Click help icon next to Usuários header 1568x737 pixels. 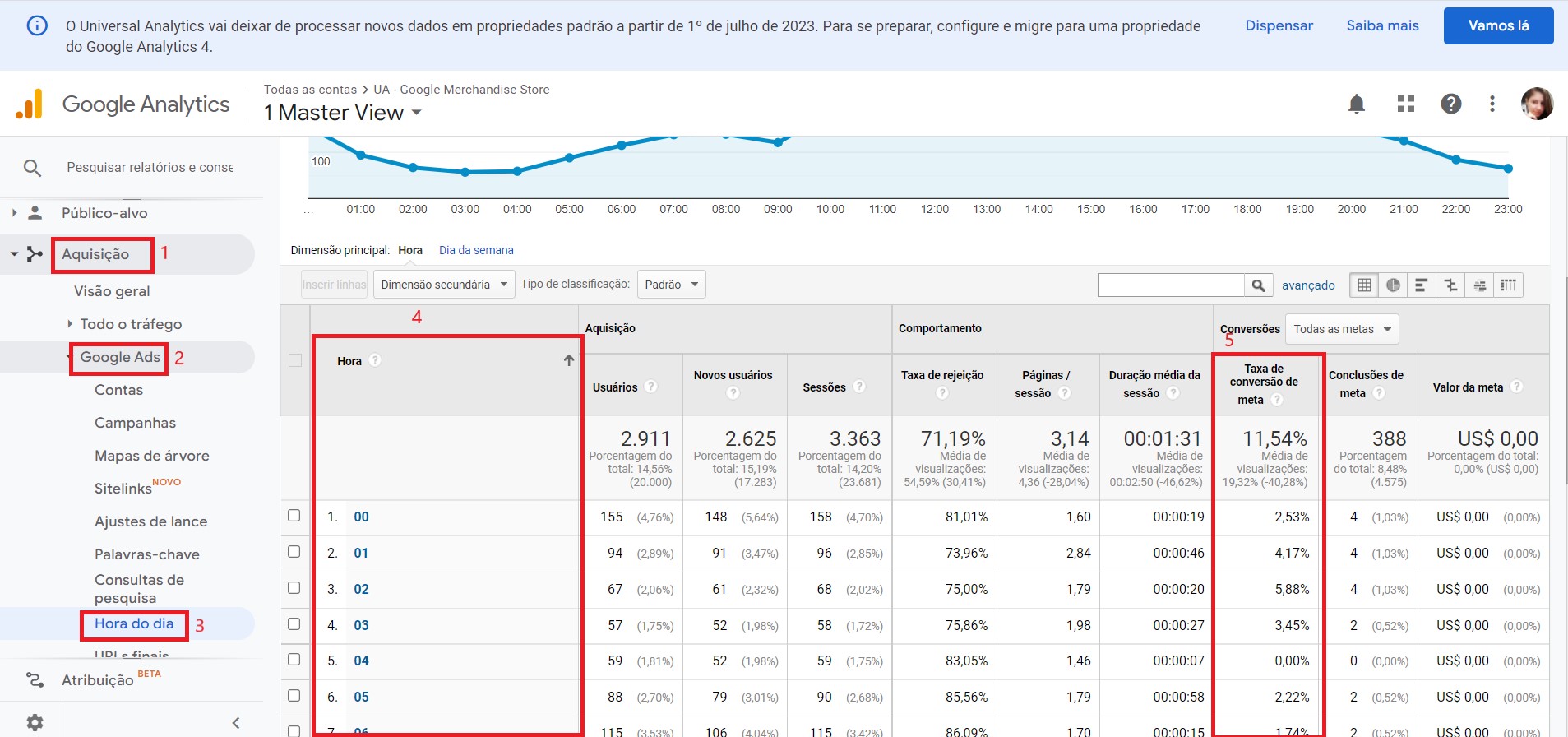[650, 387]
